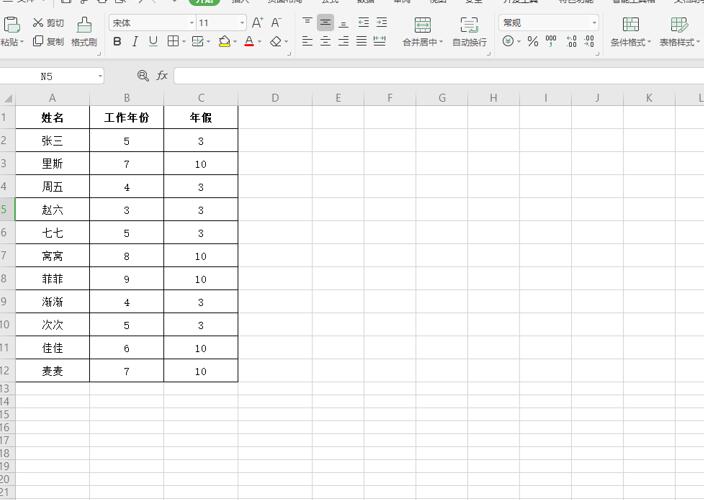The height and width of the screenshot is (500, 704).
Task: Click the Name Box showing N5
Action: (46, 76)
